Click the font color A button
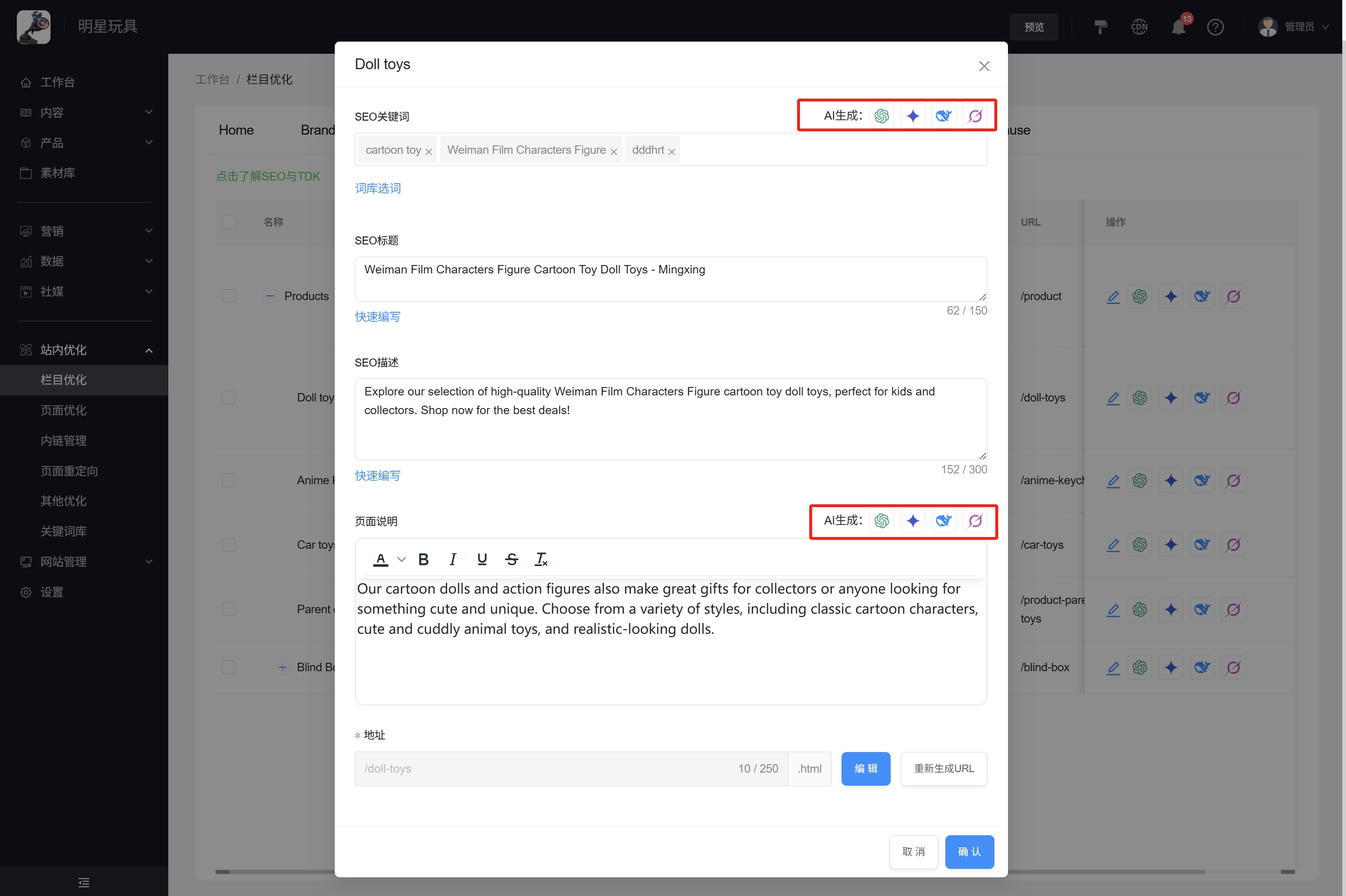This screenshot has height=896, width=1346. [x=381, y=559]
